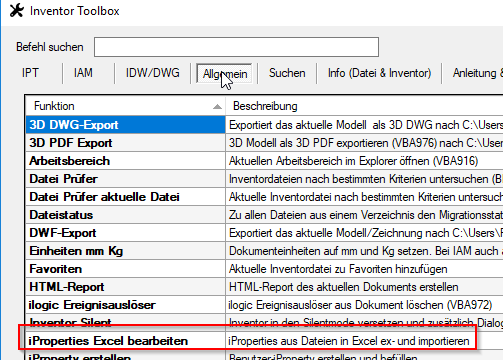Viewport: 503px width, 360px height.
Task: Focus the Befehl suchen search field
Action: pyautogui.click(x=236, y=47)
